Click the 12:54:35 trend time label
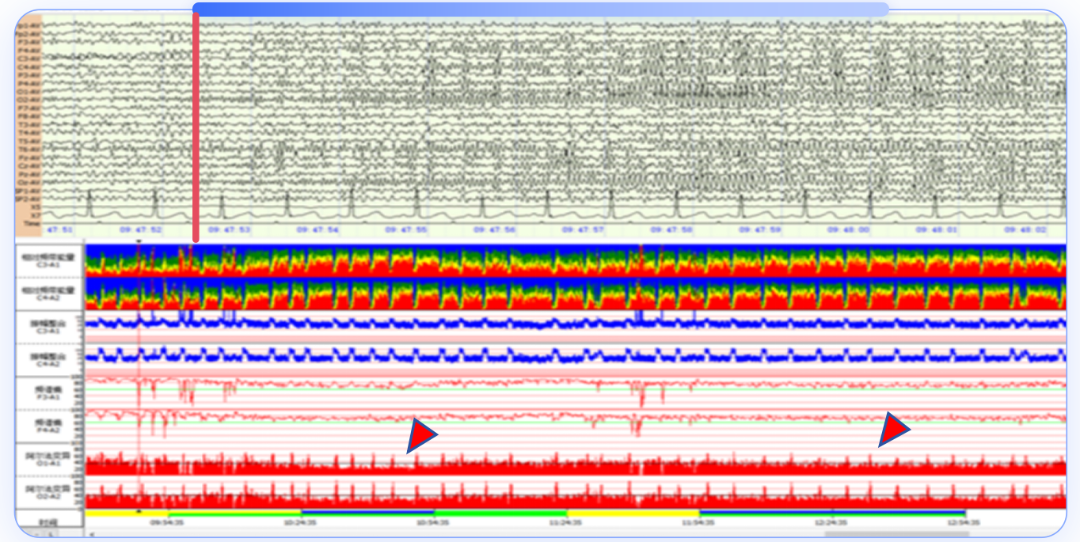 click(x=964, y=523)
